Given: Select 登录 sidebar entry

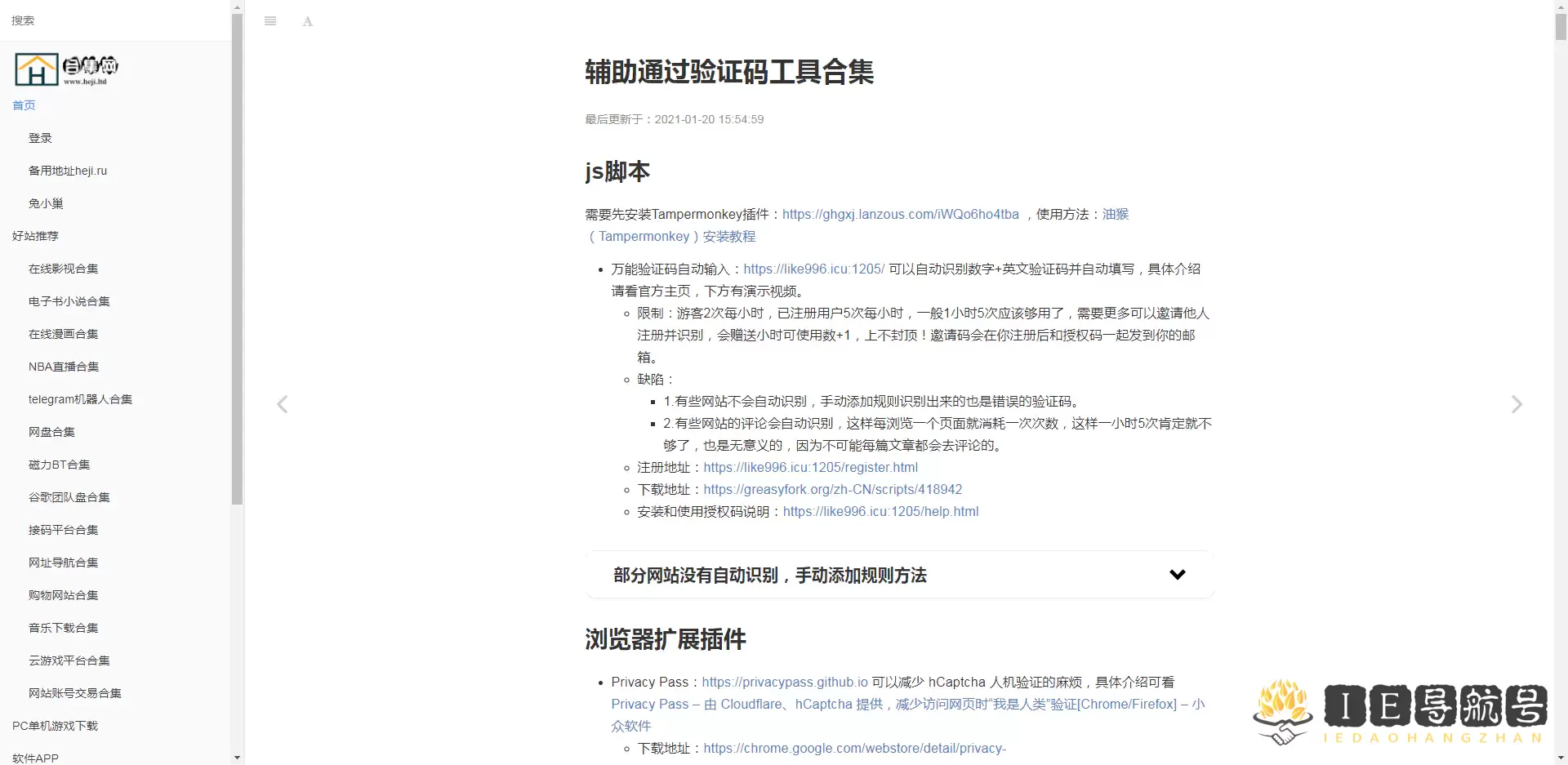Looking at the screenshot, I should tap(39, 138).
